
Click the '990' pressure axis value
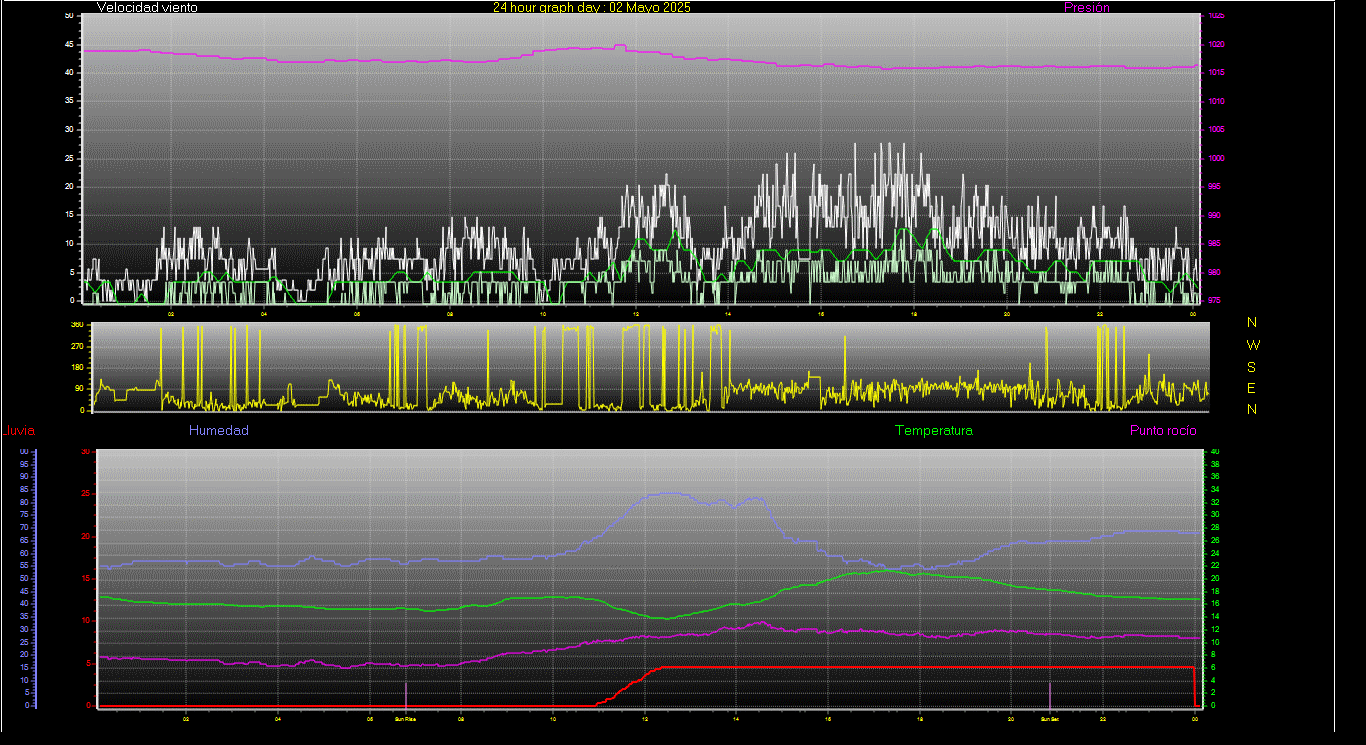click(1213, 215)
